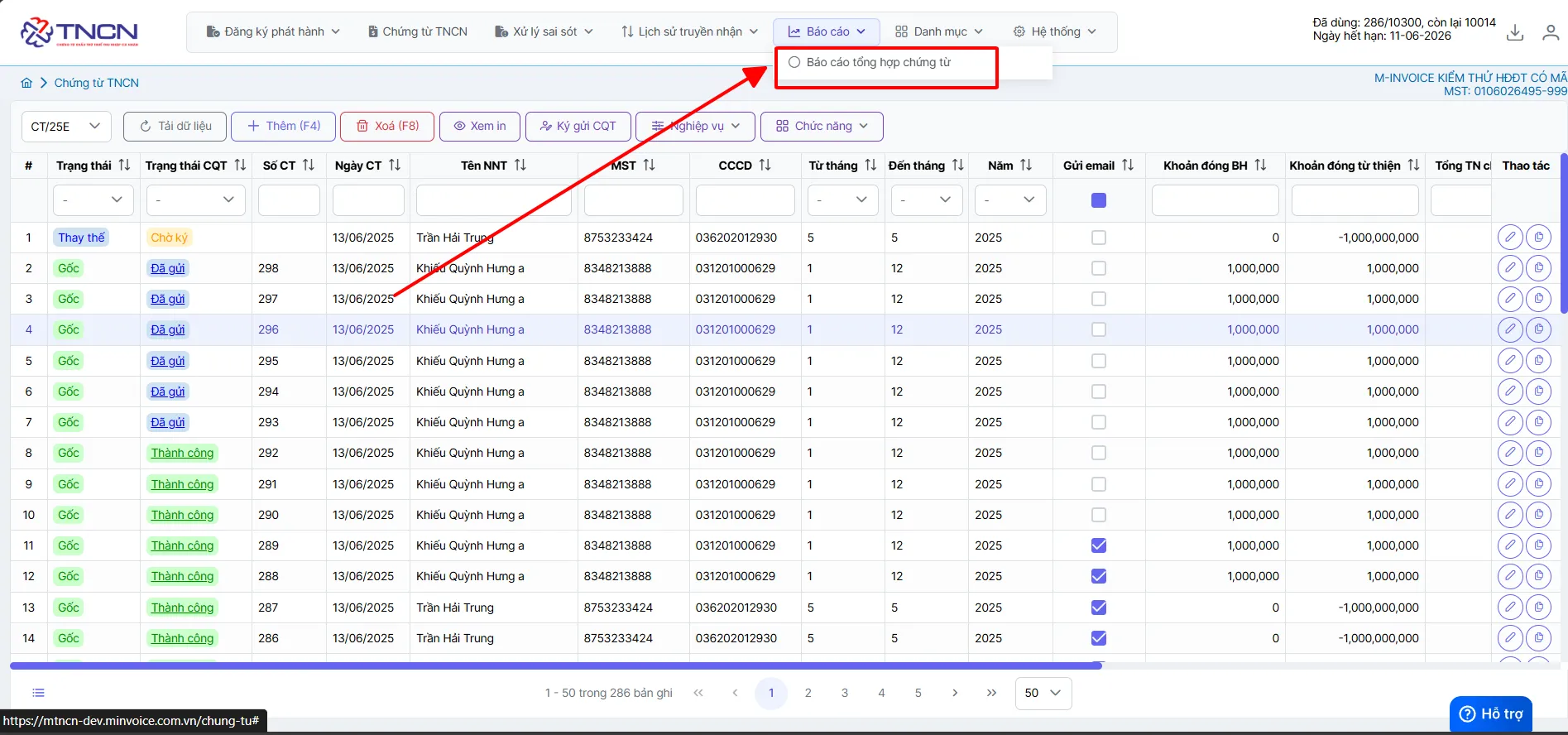1568x735 pixels.
Task: Click Xoá (F8) button
Action: [x=387, y=127]
